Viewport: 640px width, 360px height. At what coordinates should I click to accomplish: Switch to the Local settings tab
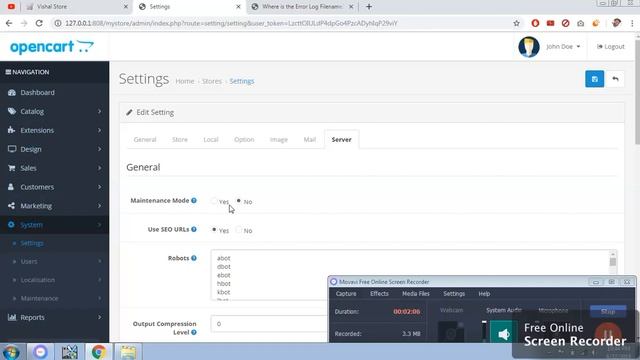coord(211,140)
